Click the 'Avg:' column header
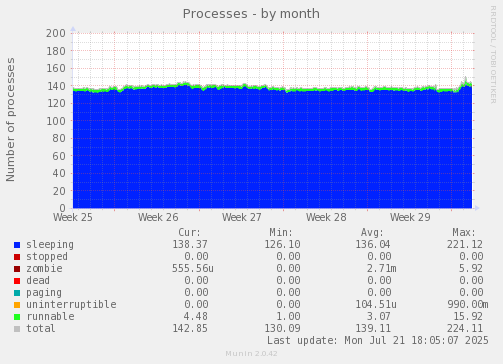This screenshot has width=503, height=364. 372,232
